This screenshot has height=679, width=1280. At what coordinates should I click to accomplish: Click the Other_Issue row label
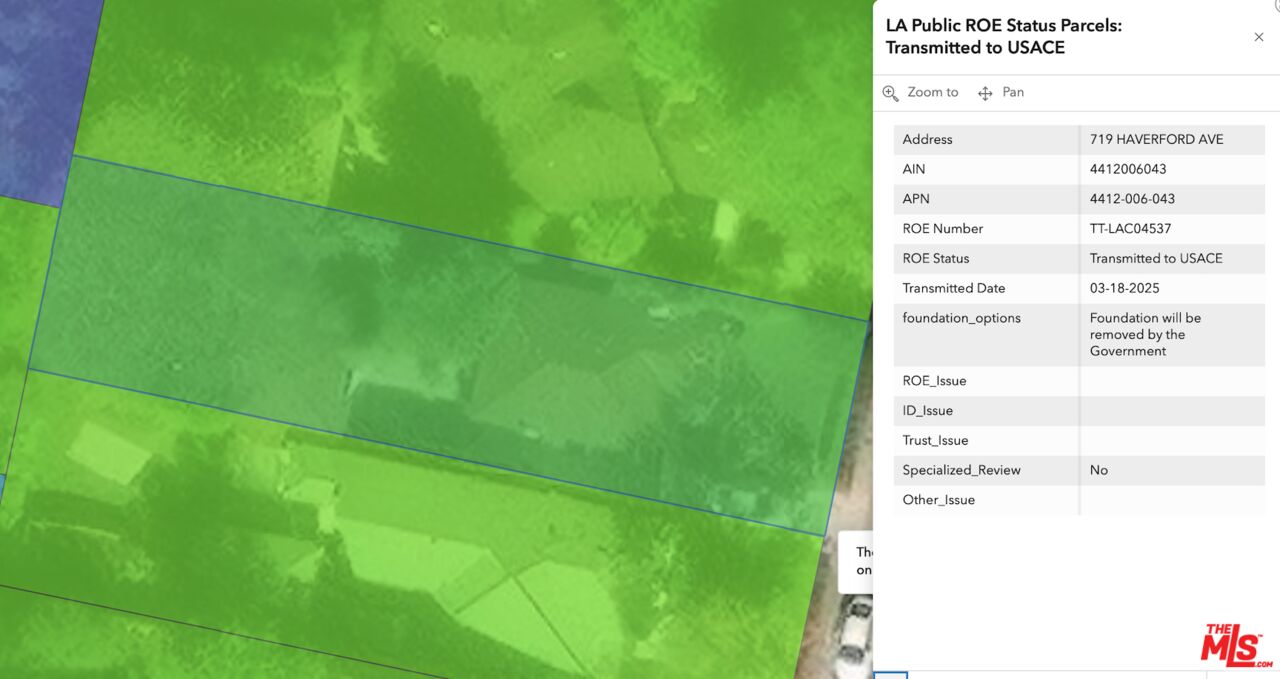pyautogui.click(x=938, y=500)
